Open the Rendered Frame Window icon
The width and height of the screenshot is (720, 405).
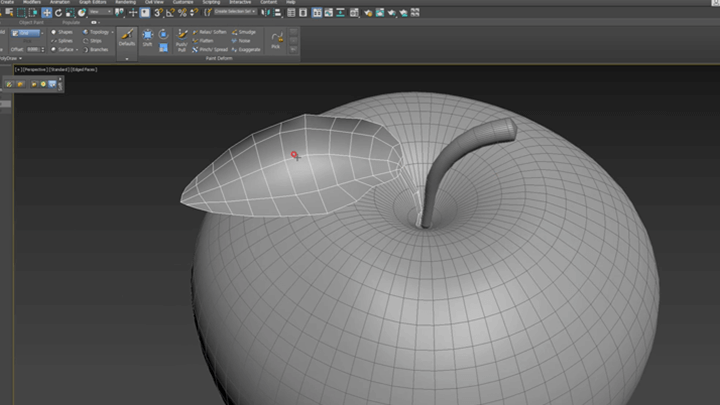[380, 13]
